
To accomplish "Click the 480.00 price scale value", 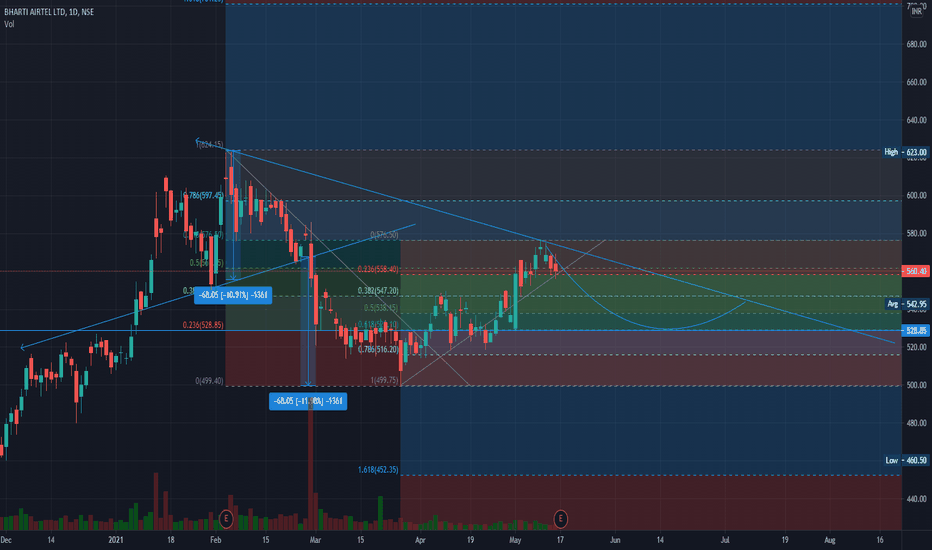I will coord(916,423).
